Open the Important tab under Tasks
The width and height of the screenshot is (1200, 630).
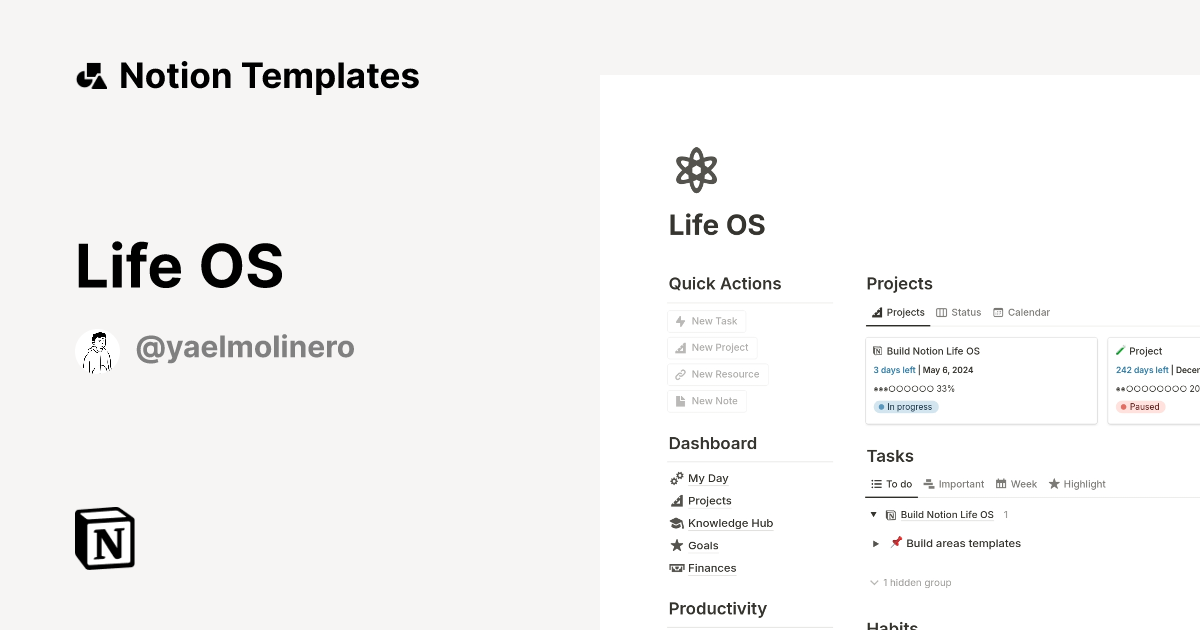pos(953,484)
